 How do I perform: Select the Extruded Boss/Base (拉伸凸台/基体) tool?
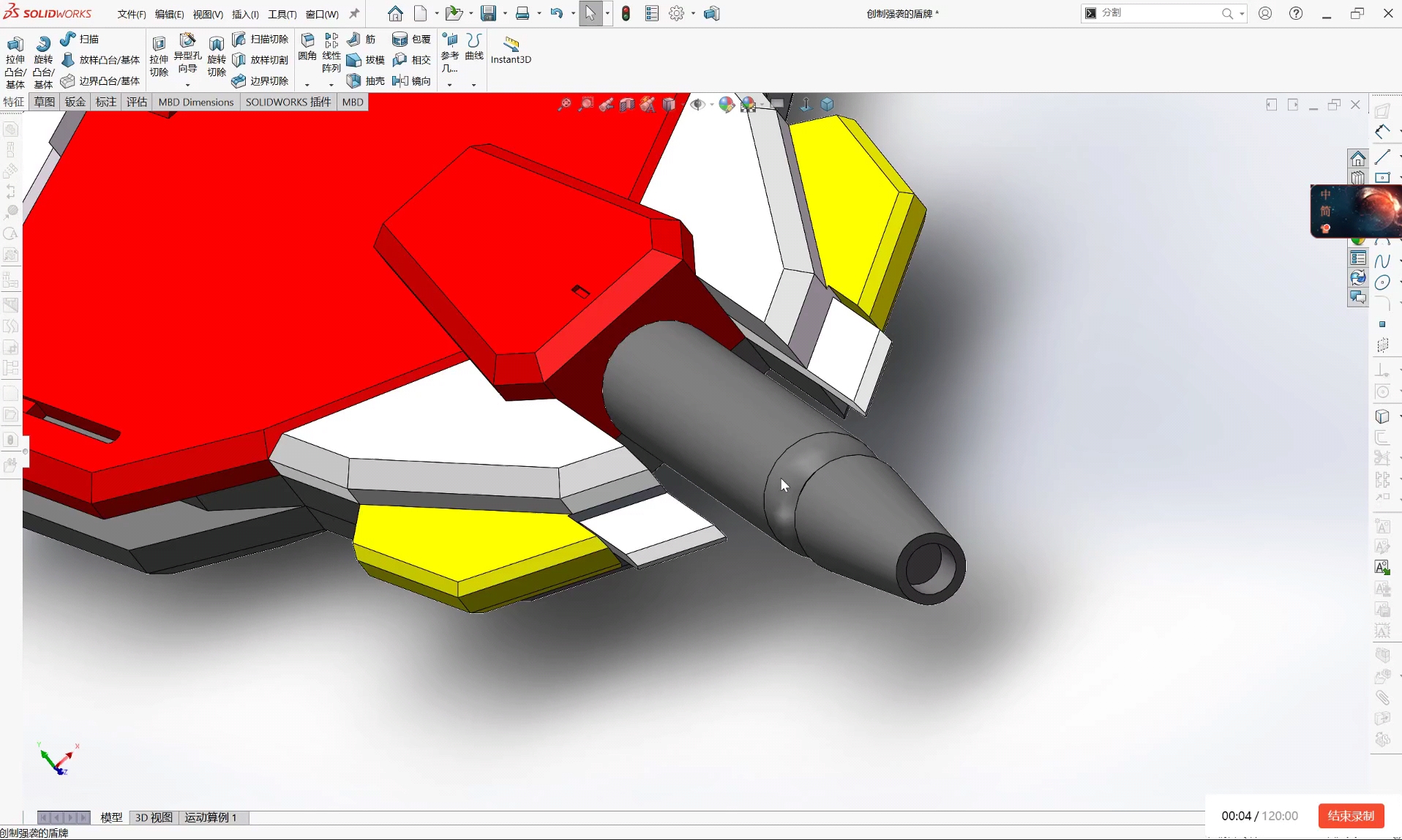(15, 61)
